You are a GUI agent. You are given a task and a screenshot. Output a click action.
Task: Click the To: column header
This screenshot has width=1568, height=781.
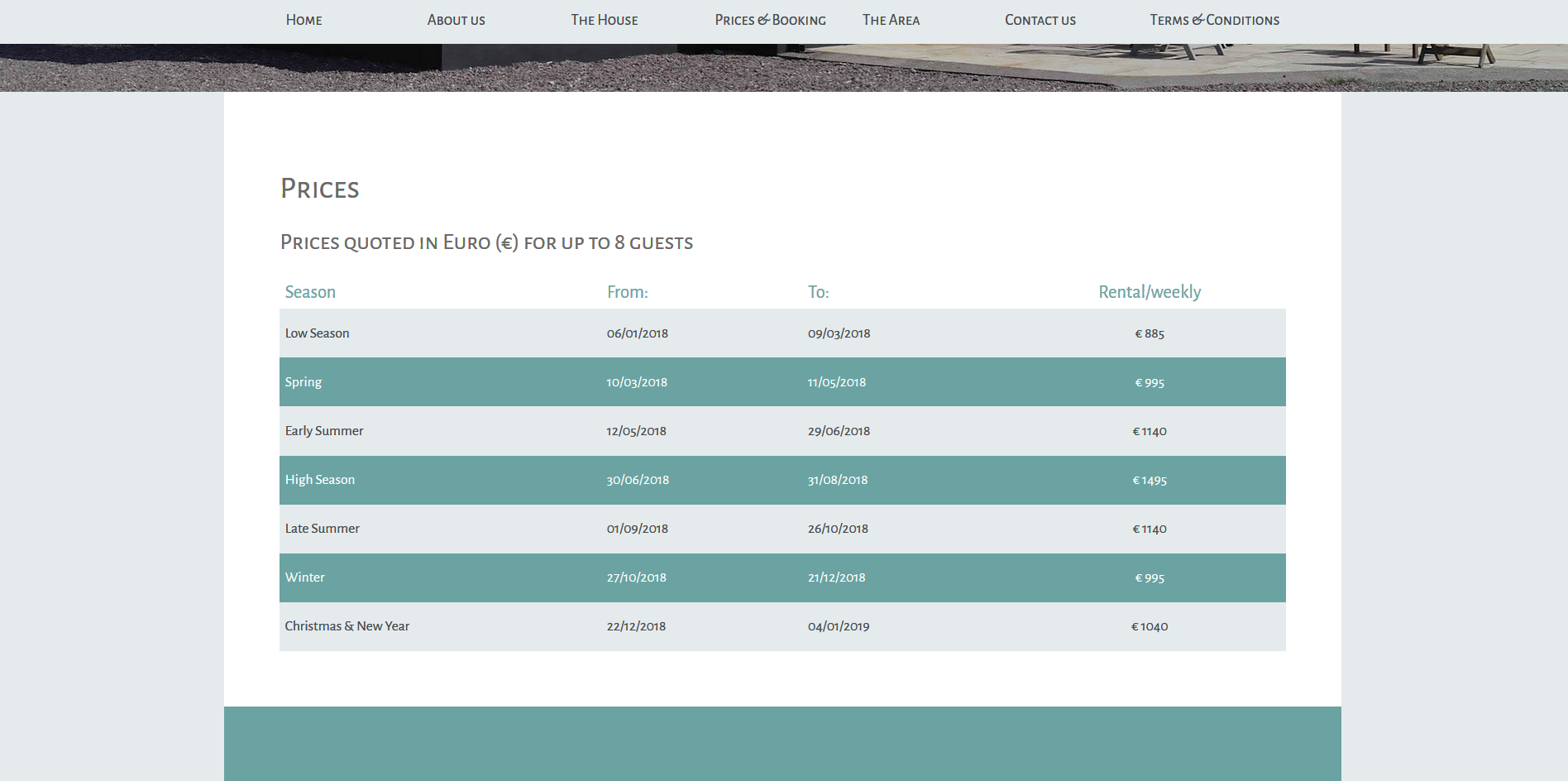tap(818, 292)
